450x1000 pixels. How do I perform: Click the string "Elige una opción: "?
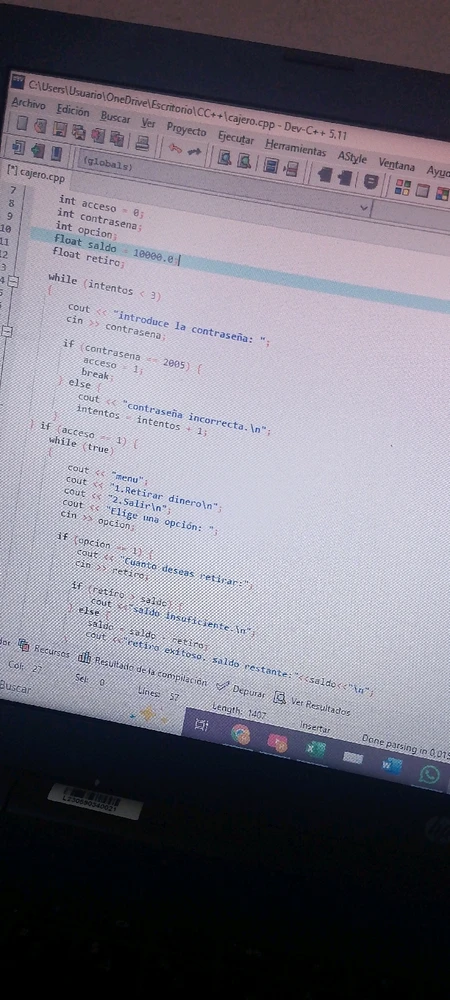click(161, 519)
